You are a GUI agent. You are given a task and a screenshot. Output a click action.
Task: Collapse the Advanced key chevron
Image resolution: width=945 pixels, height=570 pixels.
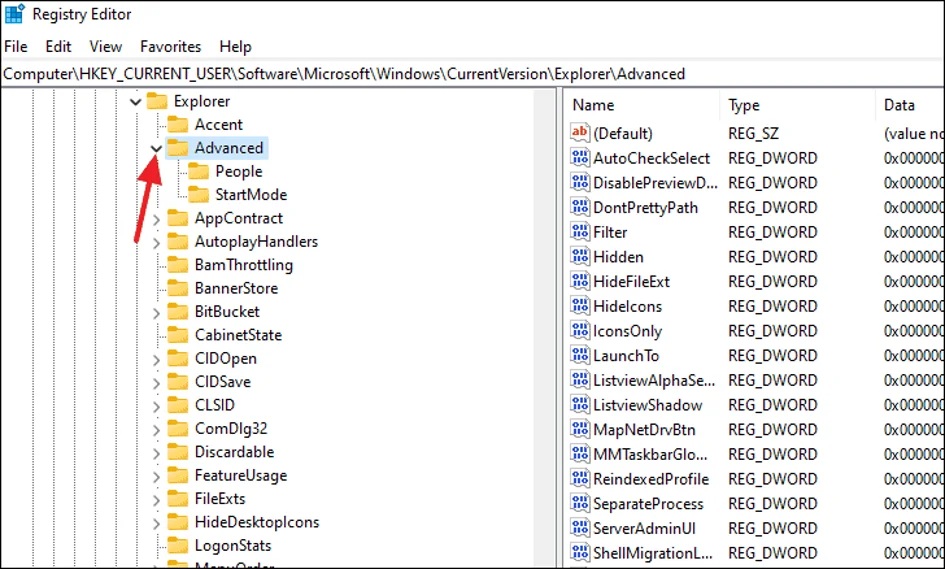point(156,148)
